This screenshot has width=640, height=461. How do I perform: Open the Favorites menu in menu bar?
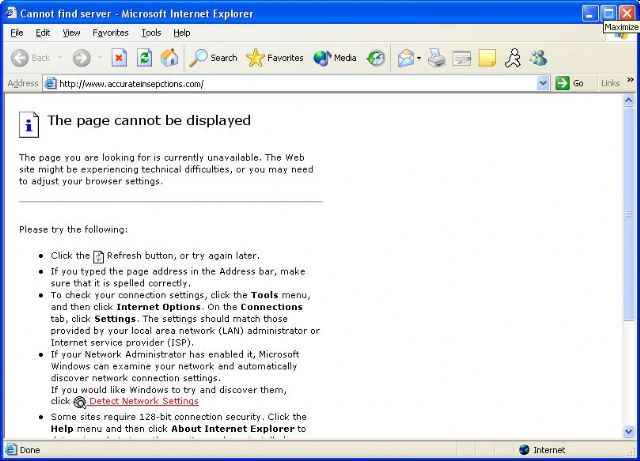pos(110,33)
